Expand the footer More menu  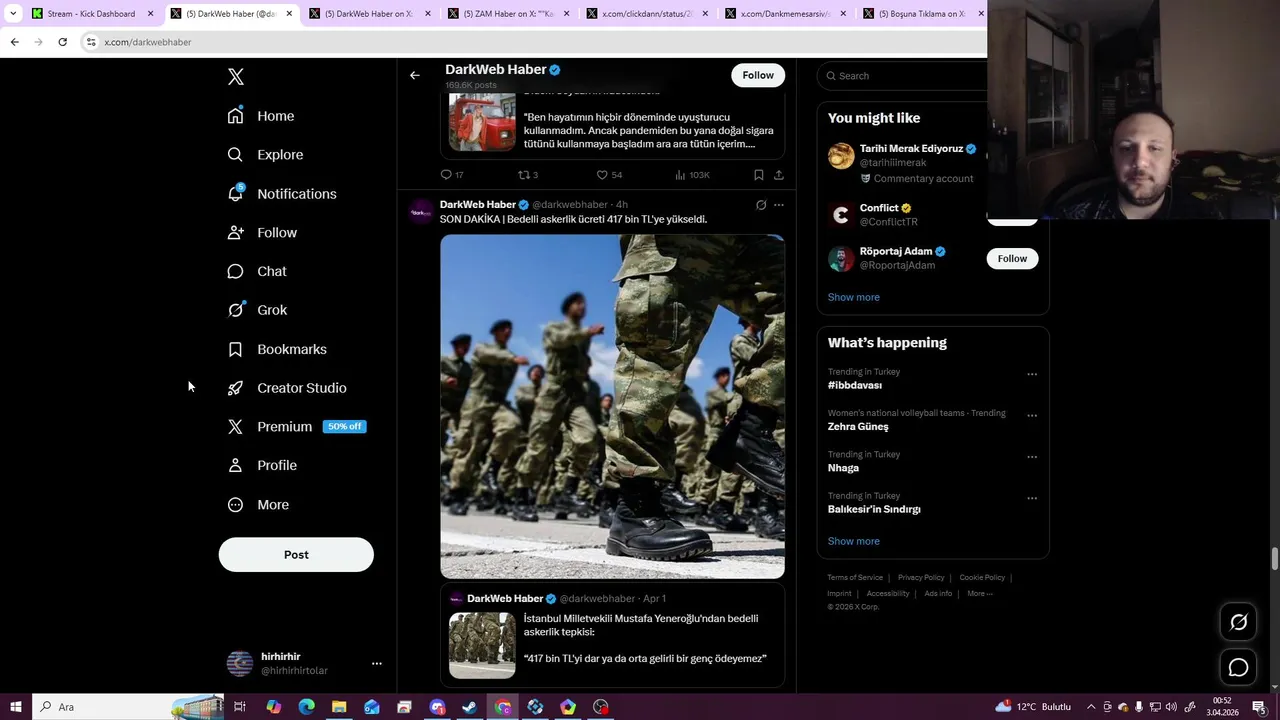click(x=980, y=593)
